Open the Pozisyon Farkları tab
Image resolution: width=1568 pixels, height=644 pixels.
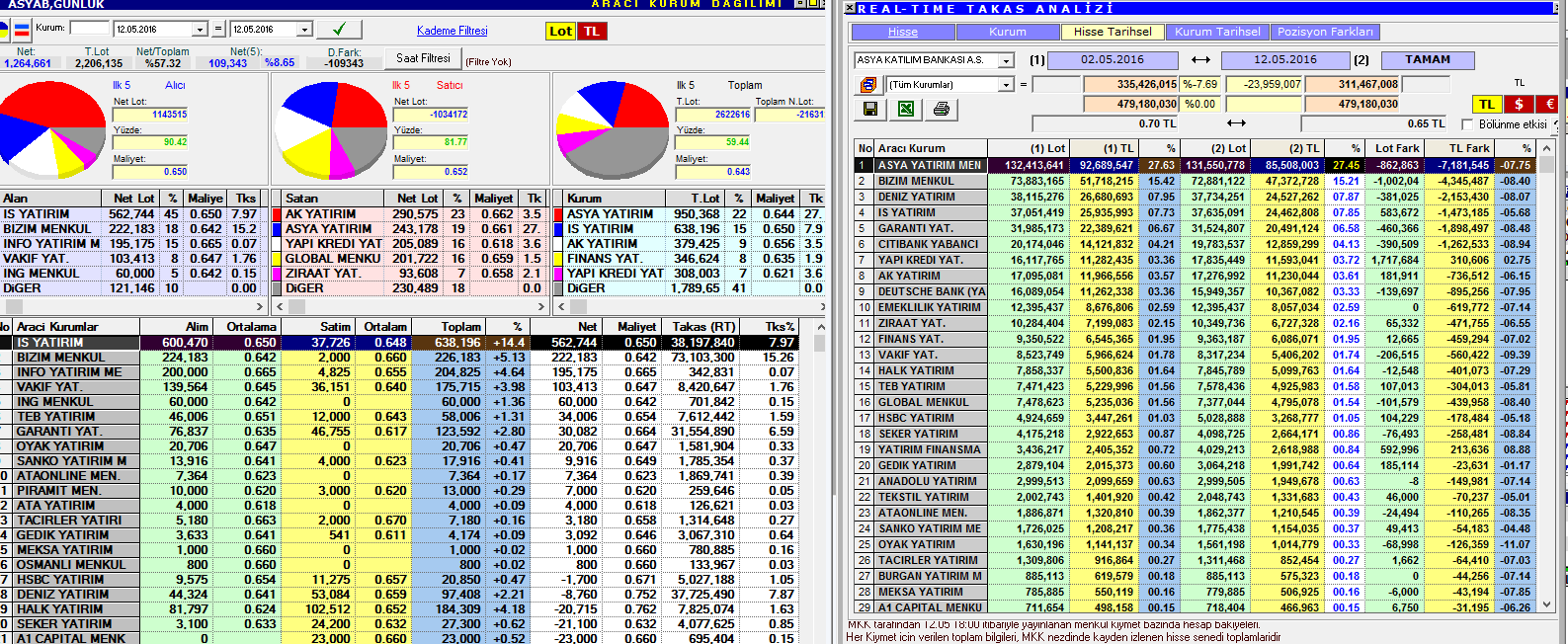click(1324, 32)
